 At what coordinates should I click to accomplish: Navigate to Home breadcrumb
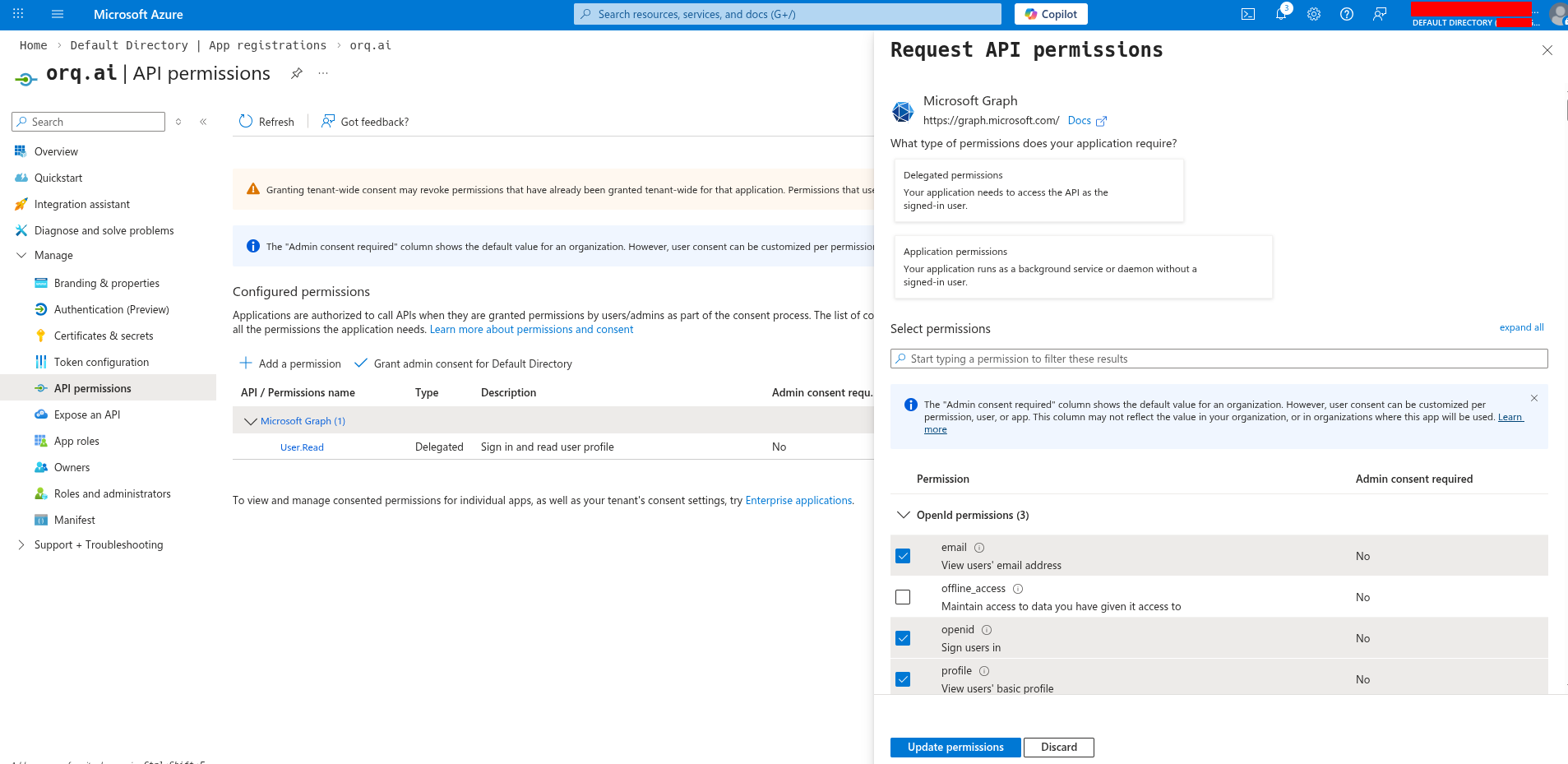coord(33,45)
